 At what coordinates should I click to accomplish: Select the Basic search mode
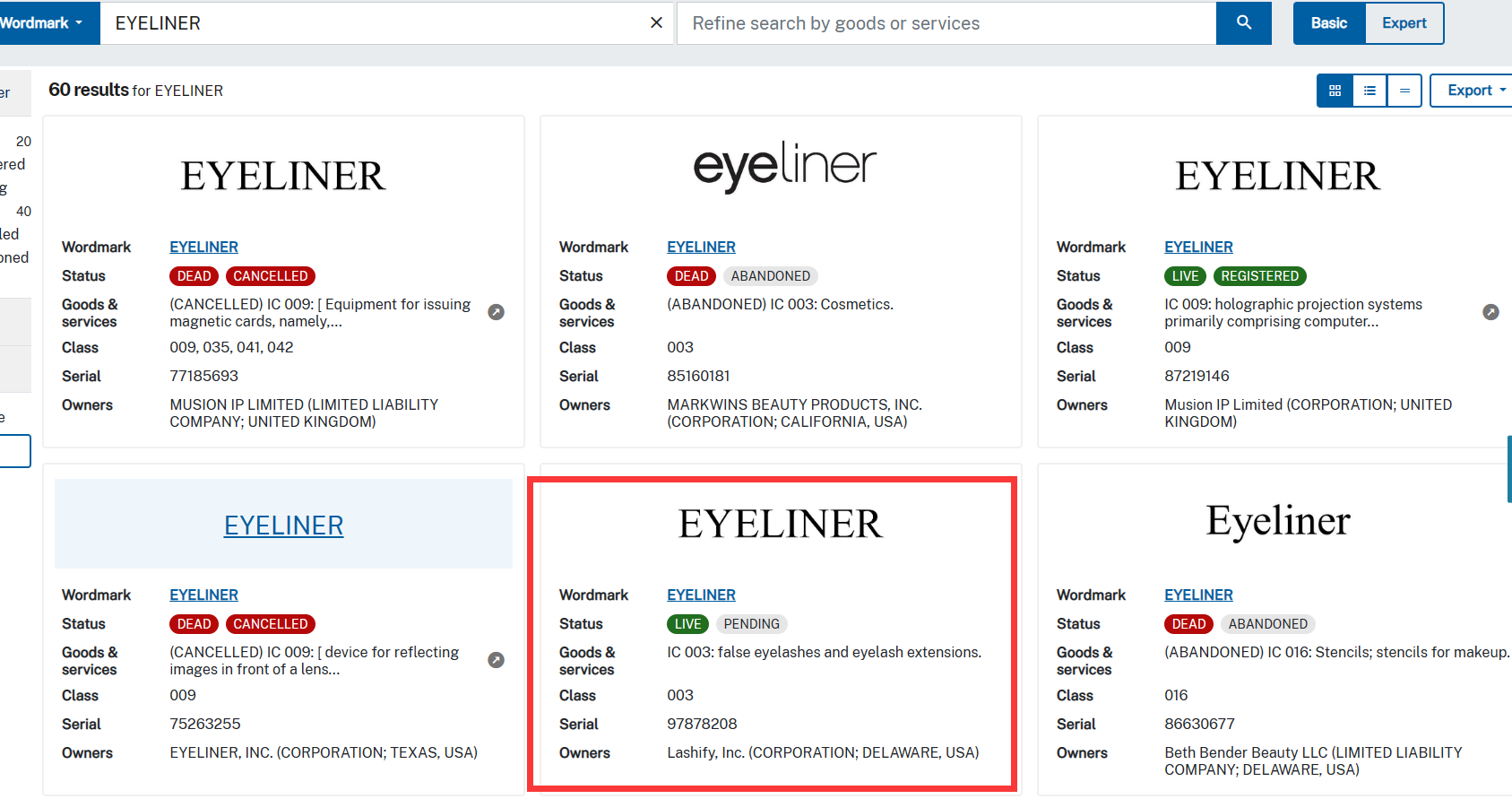pos(1329,23)
